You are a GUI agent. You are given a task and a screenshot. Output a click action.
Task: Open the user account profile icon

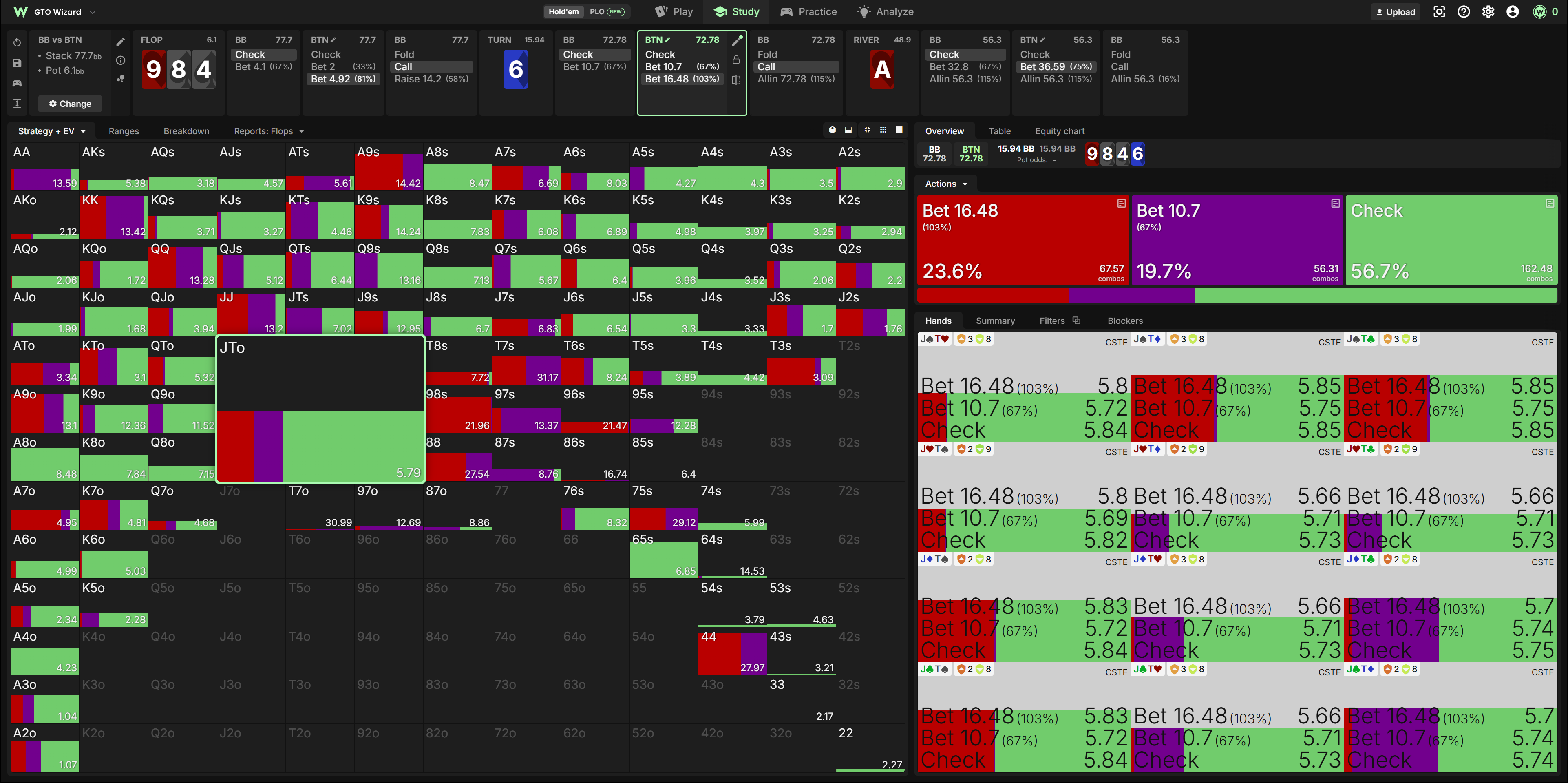(x=1513, y=11)
